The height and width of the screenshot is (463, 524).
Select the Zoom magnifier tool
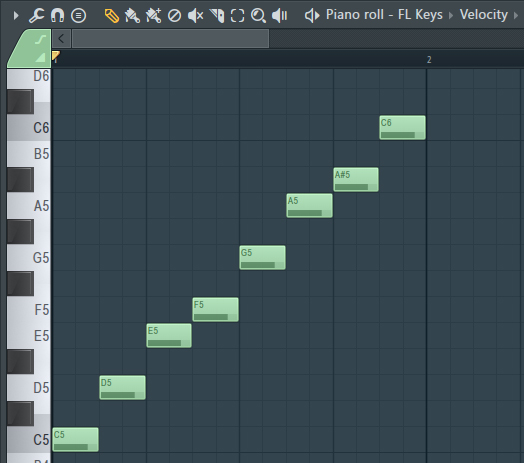[x=258, y=15]
